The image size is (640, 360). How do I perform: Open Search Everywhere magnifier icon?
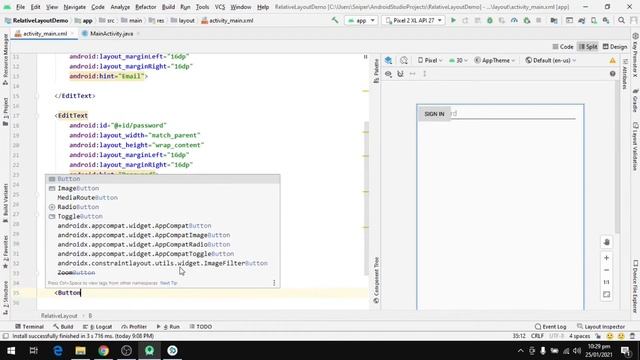point(621,20)
